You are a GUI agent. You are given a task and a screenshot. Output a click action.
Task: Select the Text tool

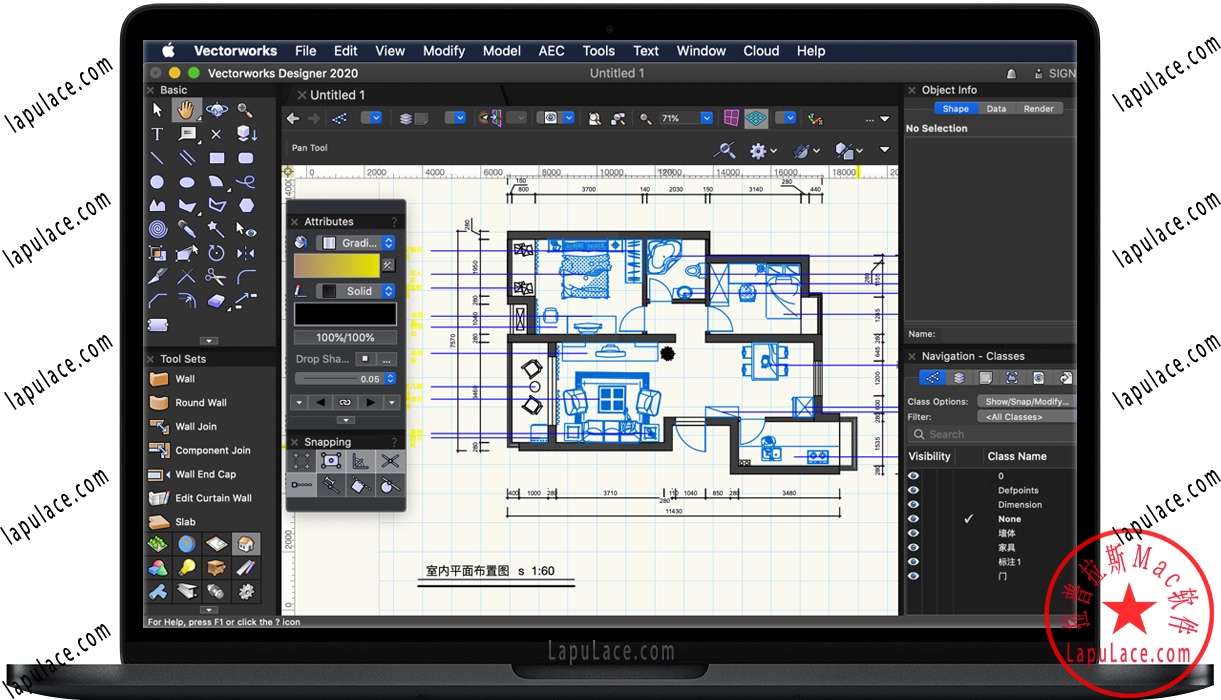[x=157, y=134]
